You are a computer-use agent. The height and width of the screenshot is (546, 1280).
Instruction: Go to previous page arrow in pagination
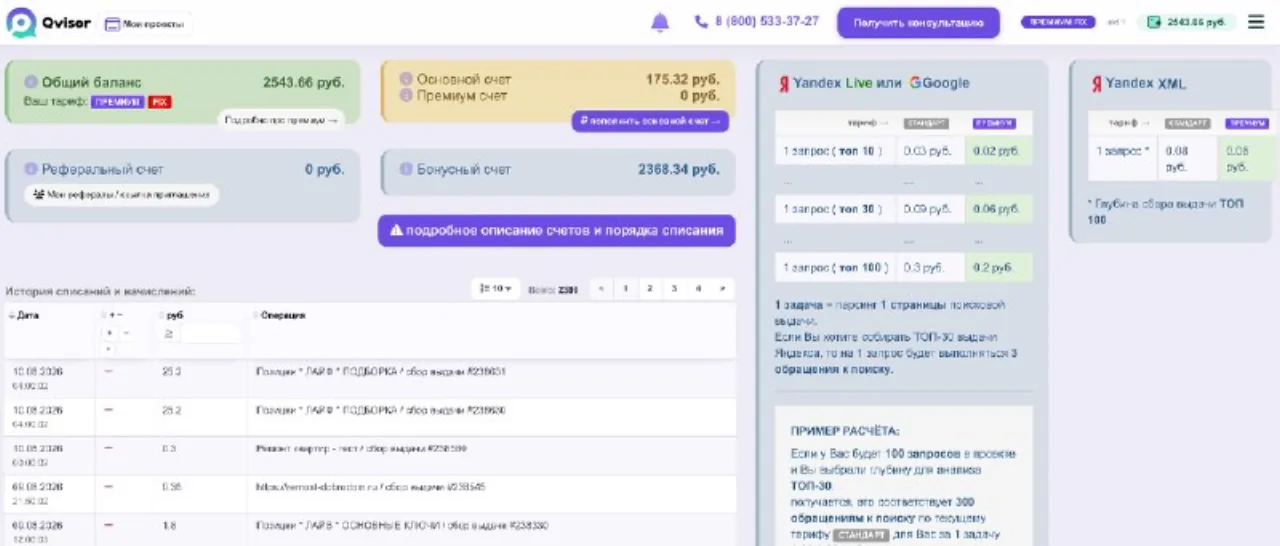click(x=601, y=289)
